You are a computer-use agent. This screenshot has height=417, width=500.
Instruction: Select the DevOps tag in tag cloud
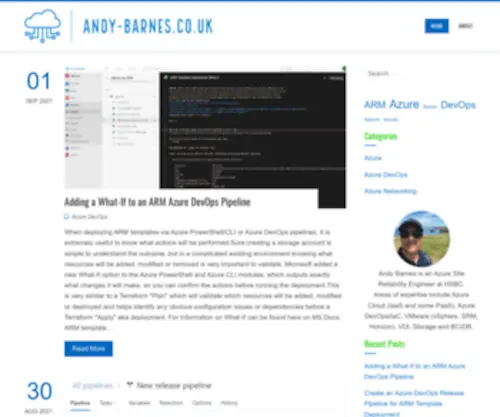458,105
